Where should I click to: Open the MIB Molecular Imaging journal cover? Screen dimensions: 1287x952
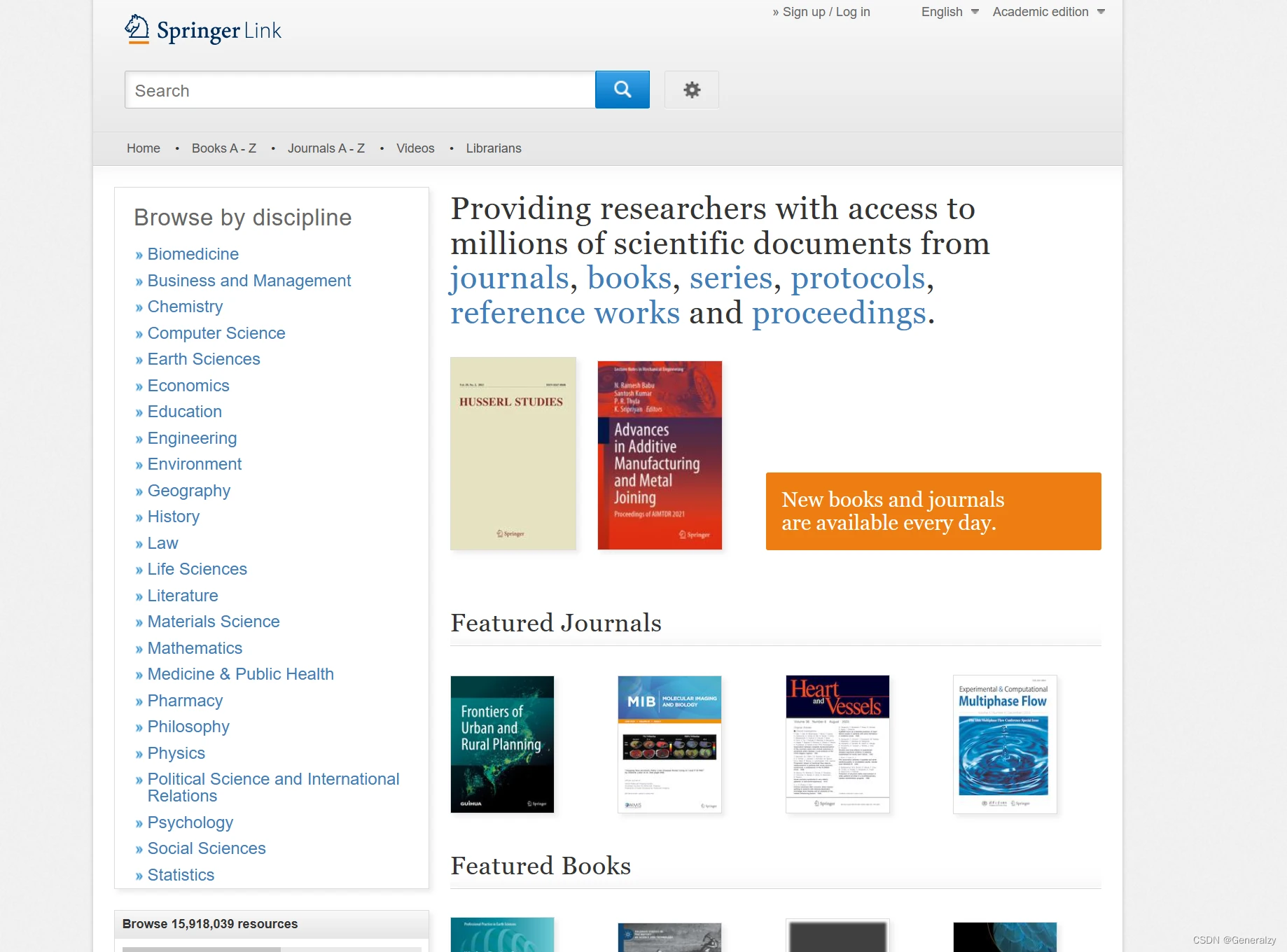[669, 744]
